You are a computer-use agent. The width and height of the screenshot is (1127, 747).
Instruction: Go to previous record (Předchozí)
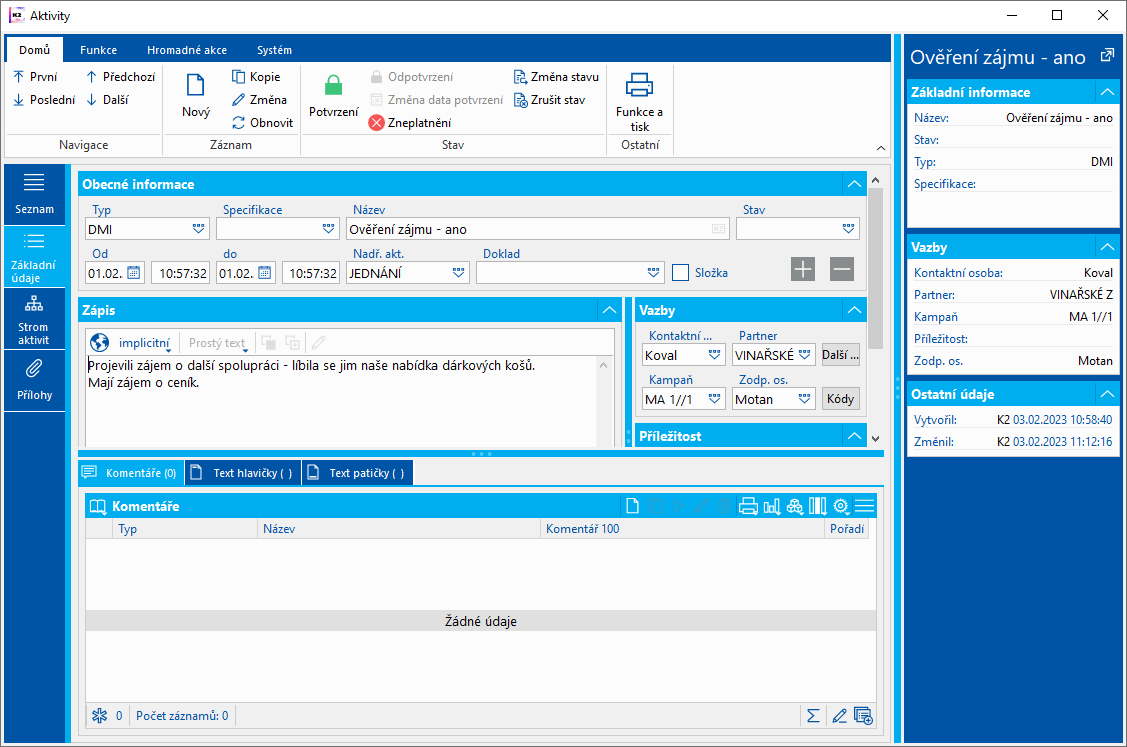[x=120, y=77]
